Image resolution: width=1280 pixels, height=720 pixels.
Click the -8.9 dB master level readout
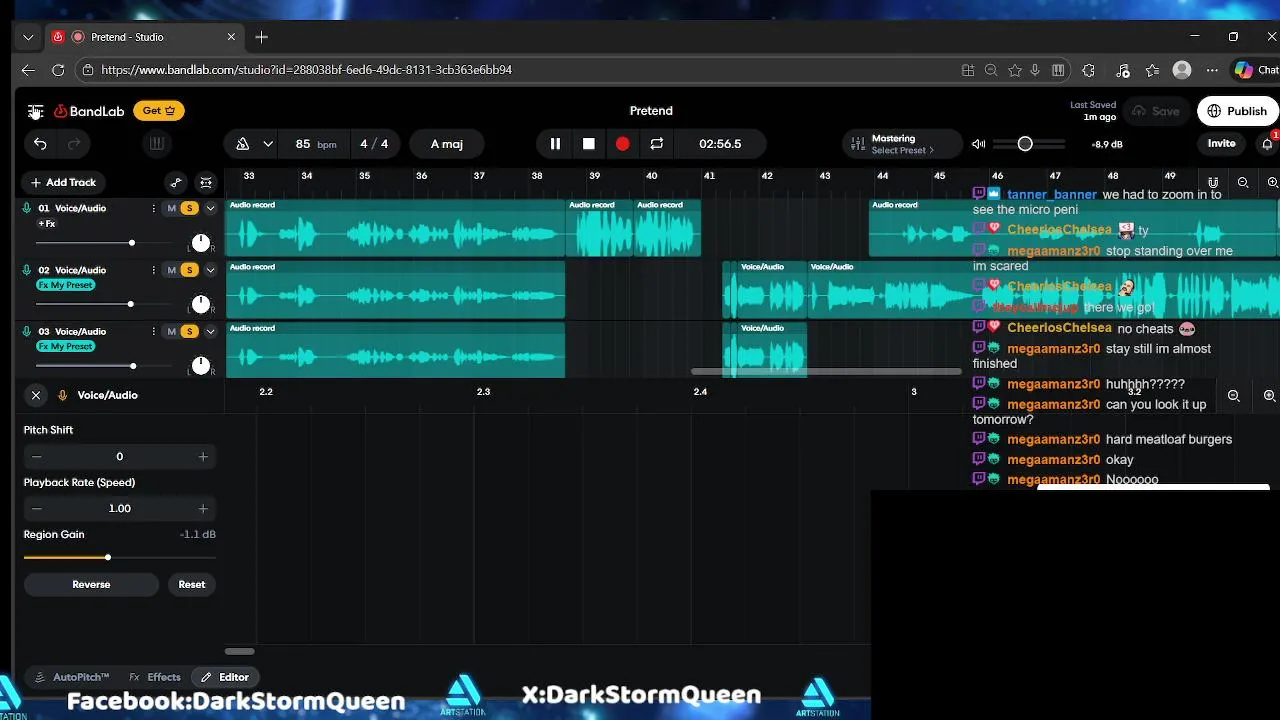point(1107,144)
